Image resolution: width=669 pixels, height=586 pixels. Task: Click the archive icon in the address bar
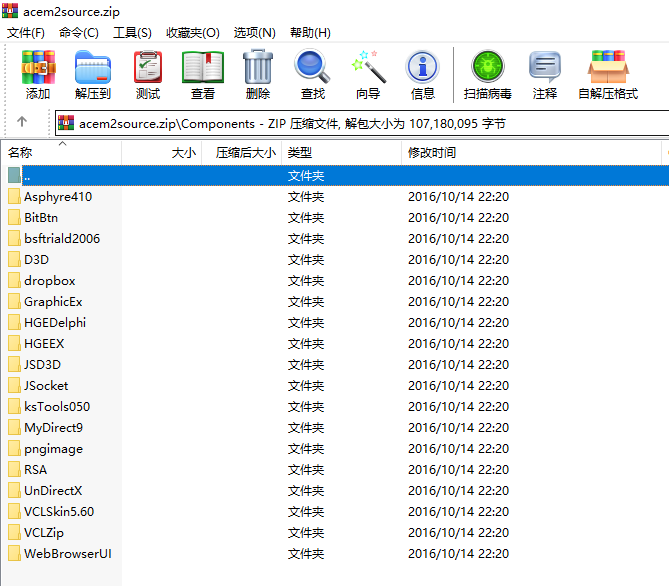66,123
